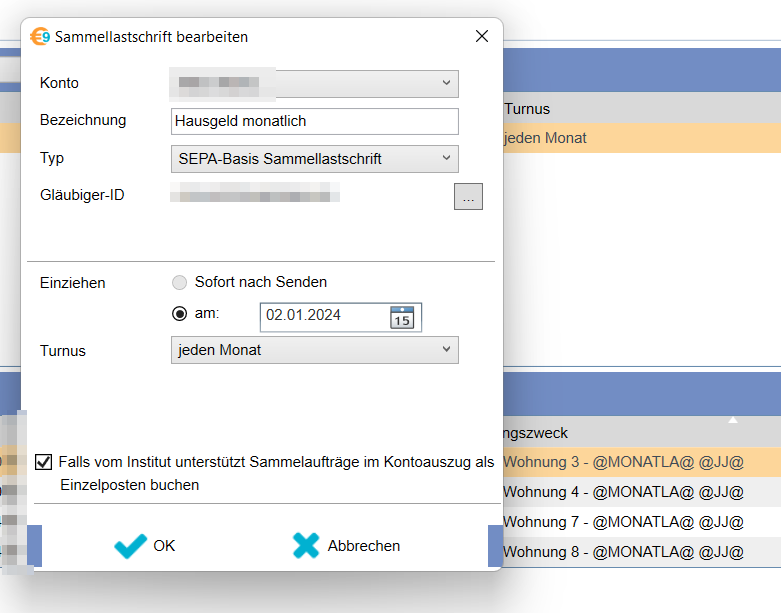Confirm the dialog with the OK label
Image resolution: width=781 pixels, height=613 pixels.
(164, 546)
